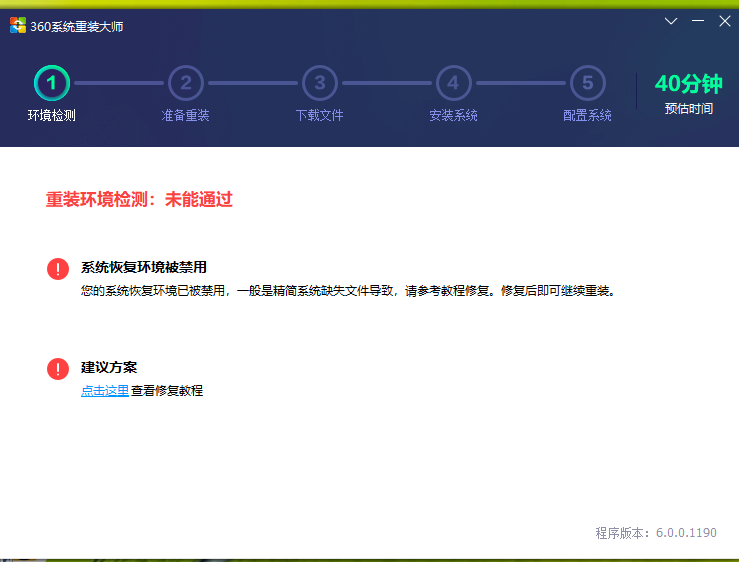Click the red warning icon beside 系统恢复环境被禁用

point(58,268)
